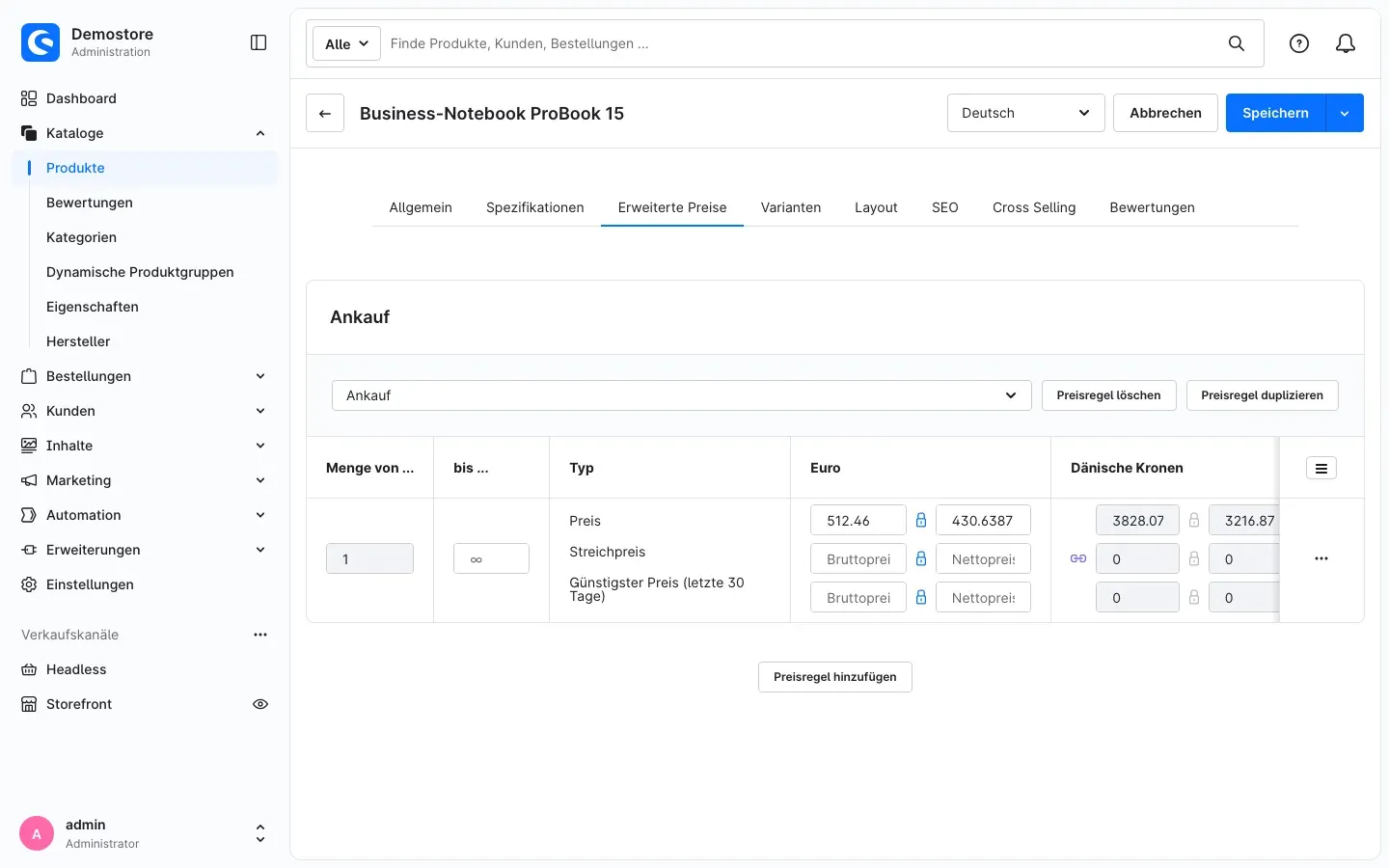Open the Speichern arrow dropdown
1389x868 pixels.
[1345, 113]
